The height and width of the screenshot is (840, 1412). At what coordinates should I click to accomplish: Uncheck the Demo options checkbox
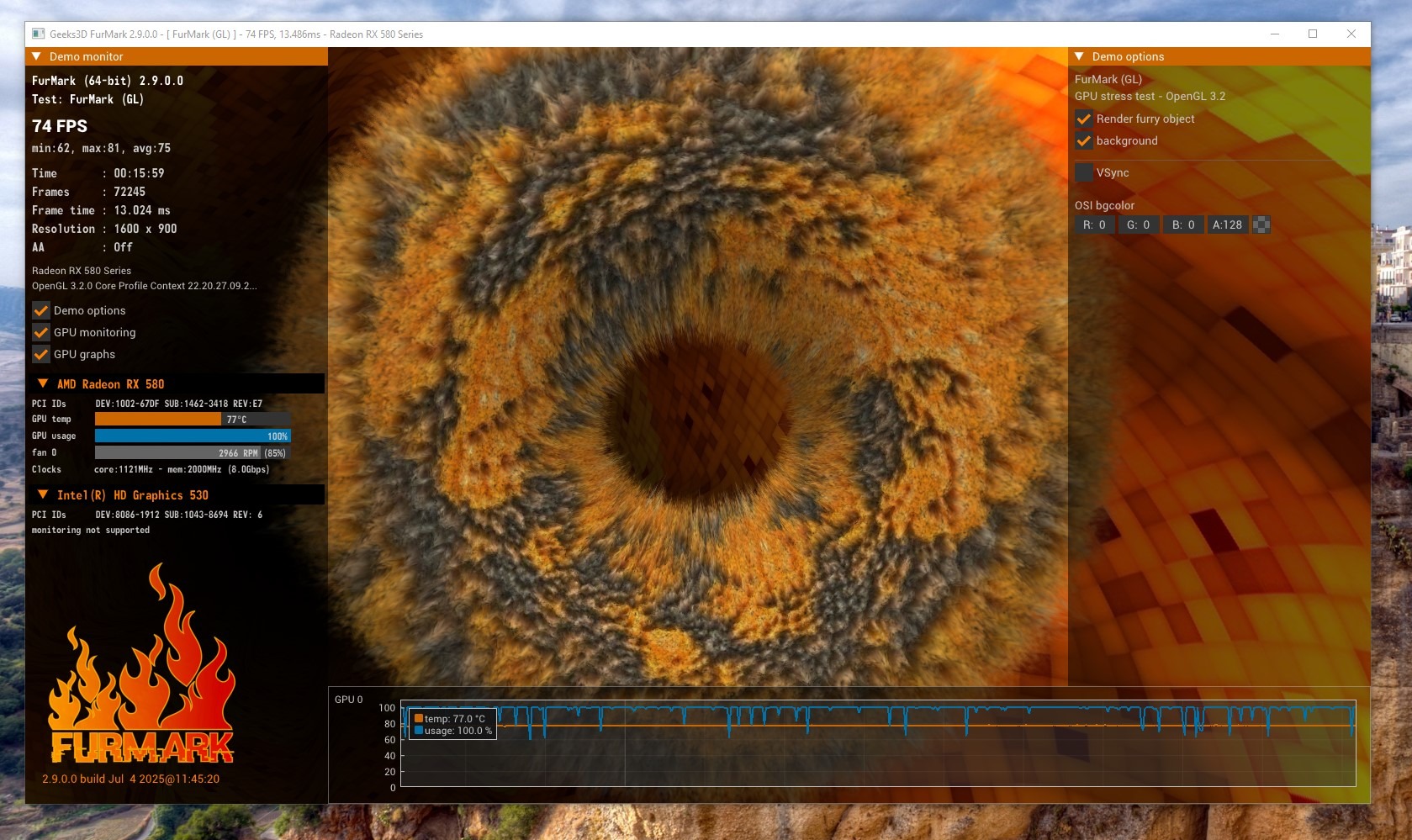pos(41,310)
